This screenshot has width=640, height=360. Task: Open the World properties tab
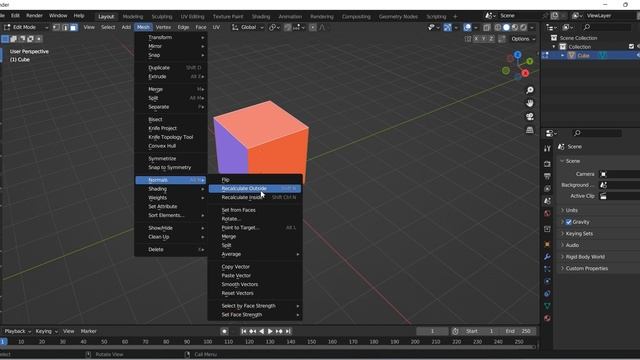click(547, 213)
